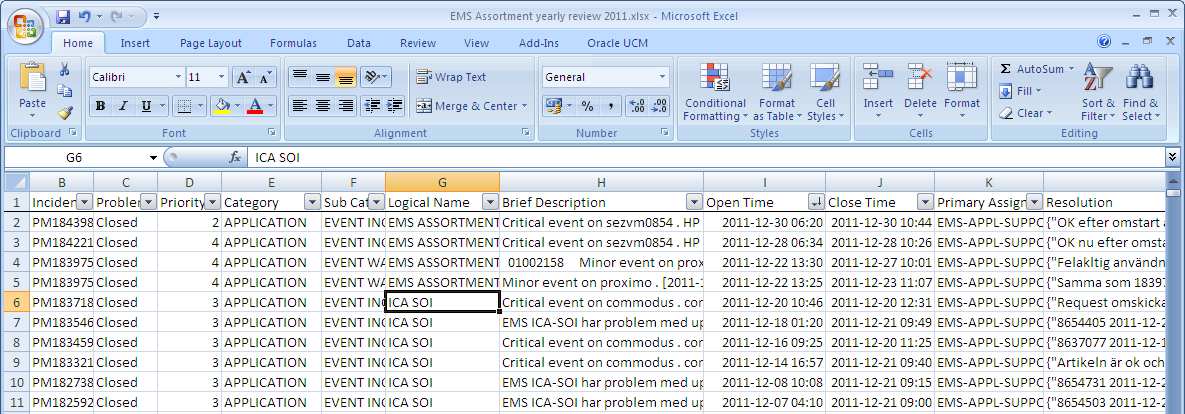Toggle Underline formatting
Image resolution: width=1185 pixels, height=414 pixels.
tap(145, 106)
